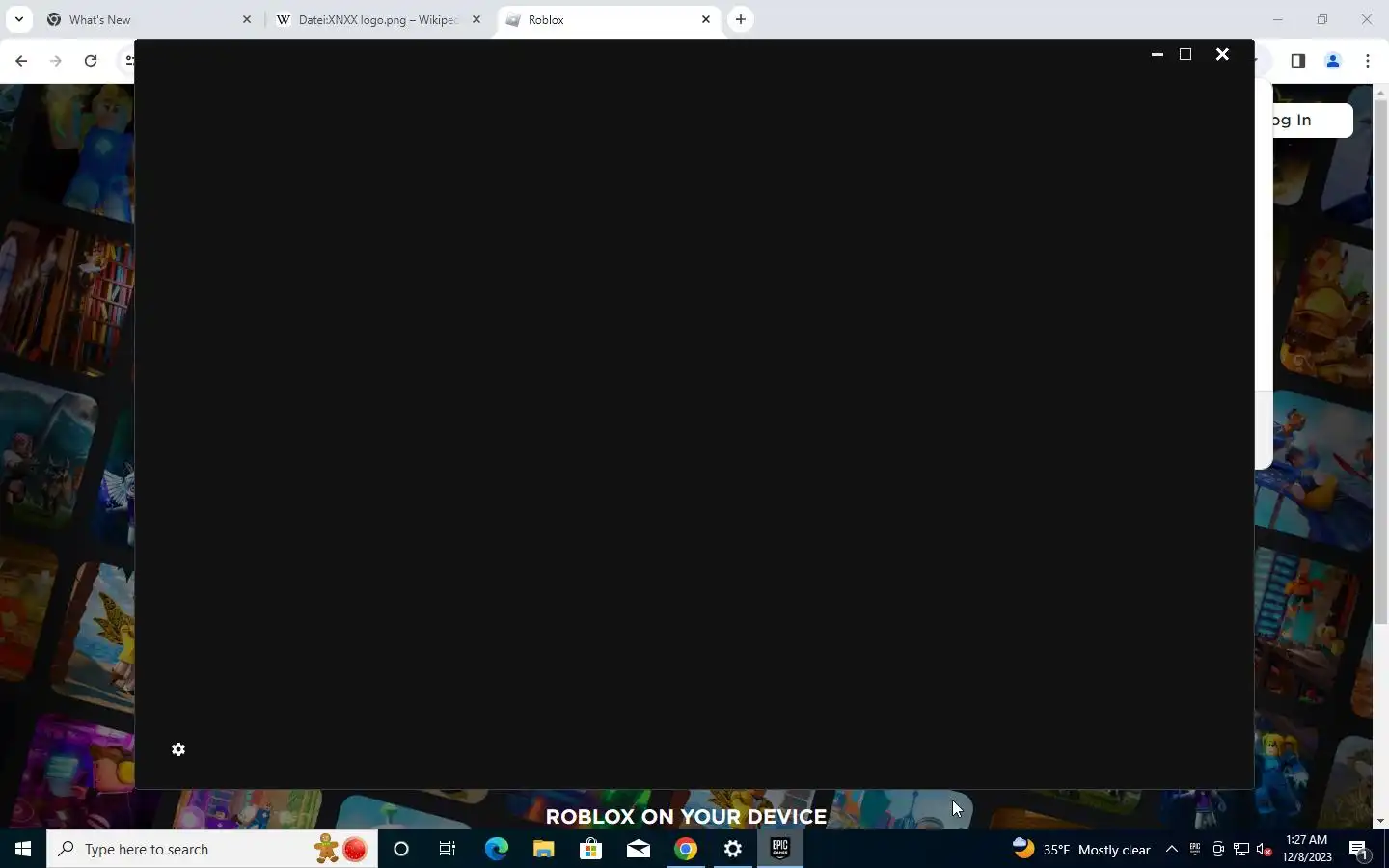Click the Meet Now tray icon
Viewport: 1389px width, 868px height.
coord(1218,849)
